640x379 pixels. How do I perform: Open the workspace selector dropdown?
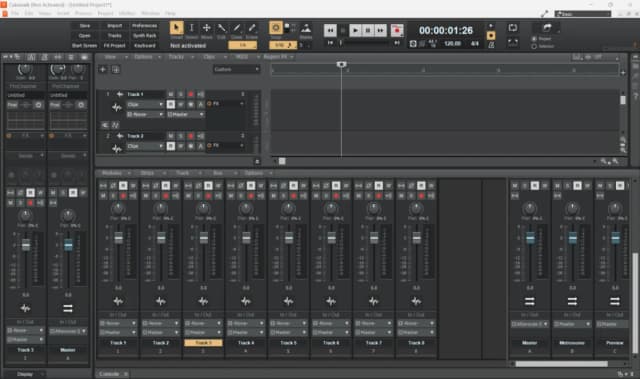pyautogui.click(x=583, y=14)
